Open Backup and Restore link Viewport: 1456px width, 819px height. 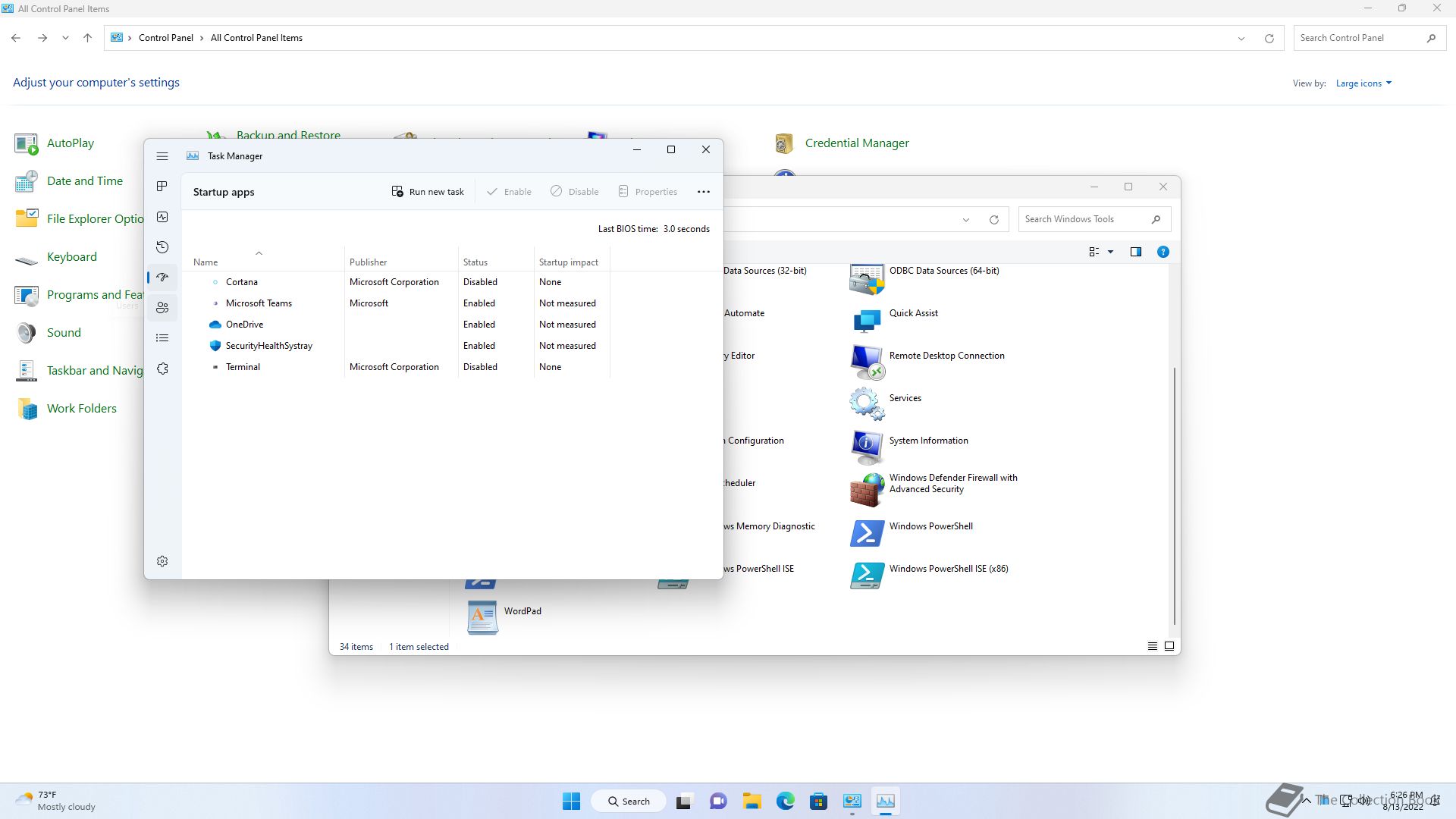(288, 135)
